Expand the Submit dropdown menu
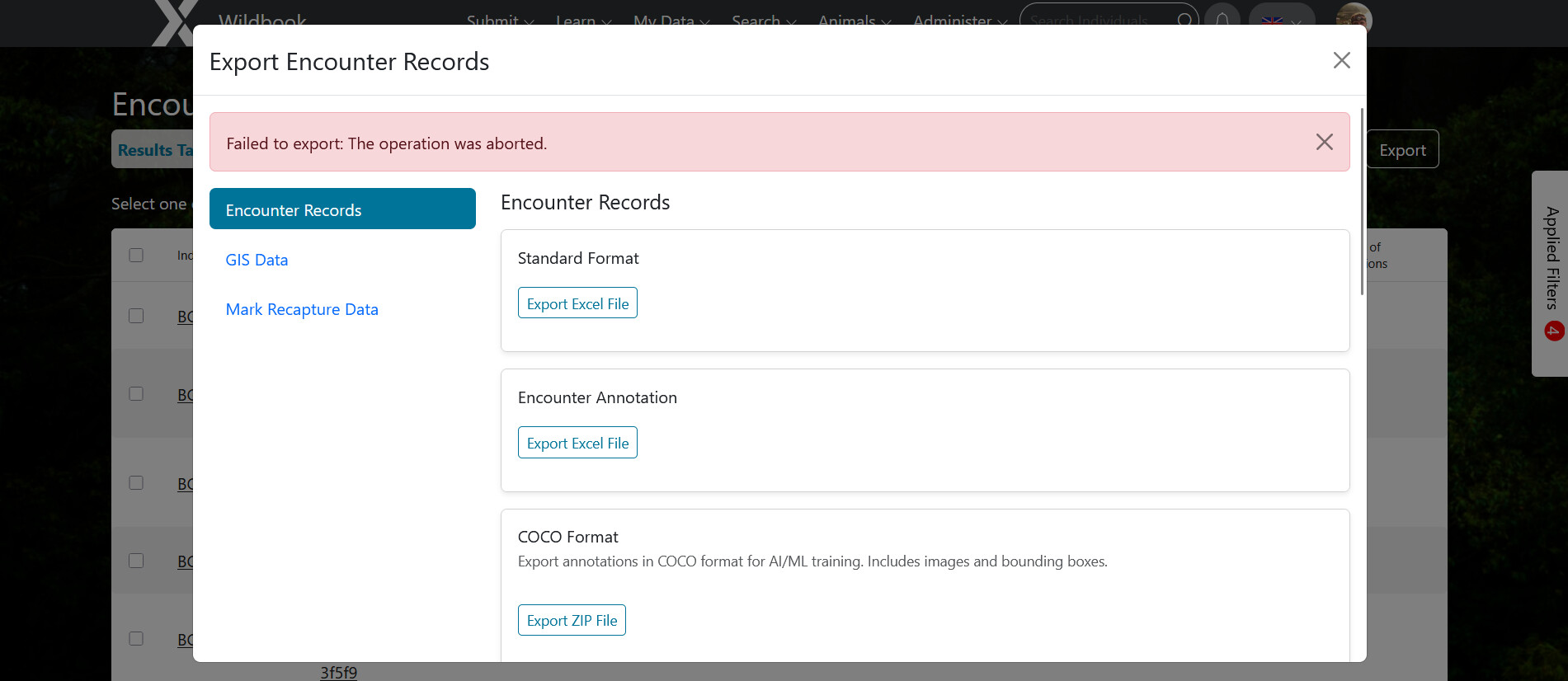 point(500,20)
